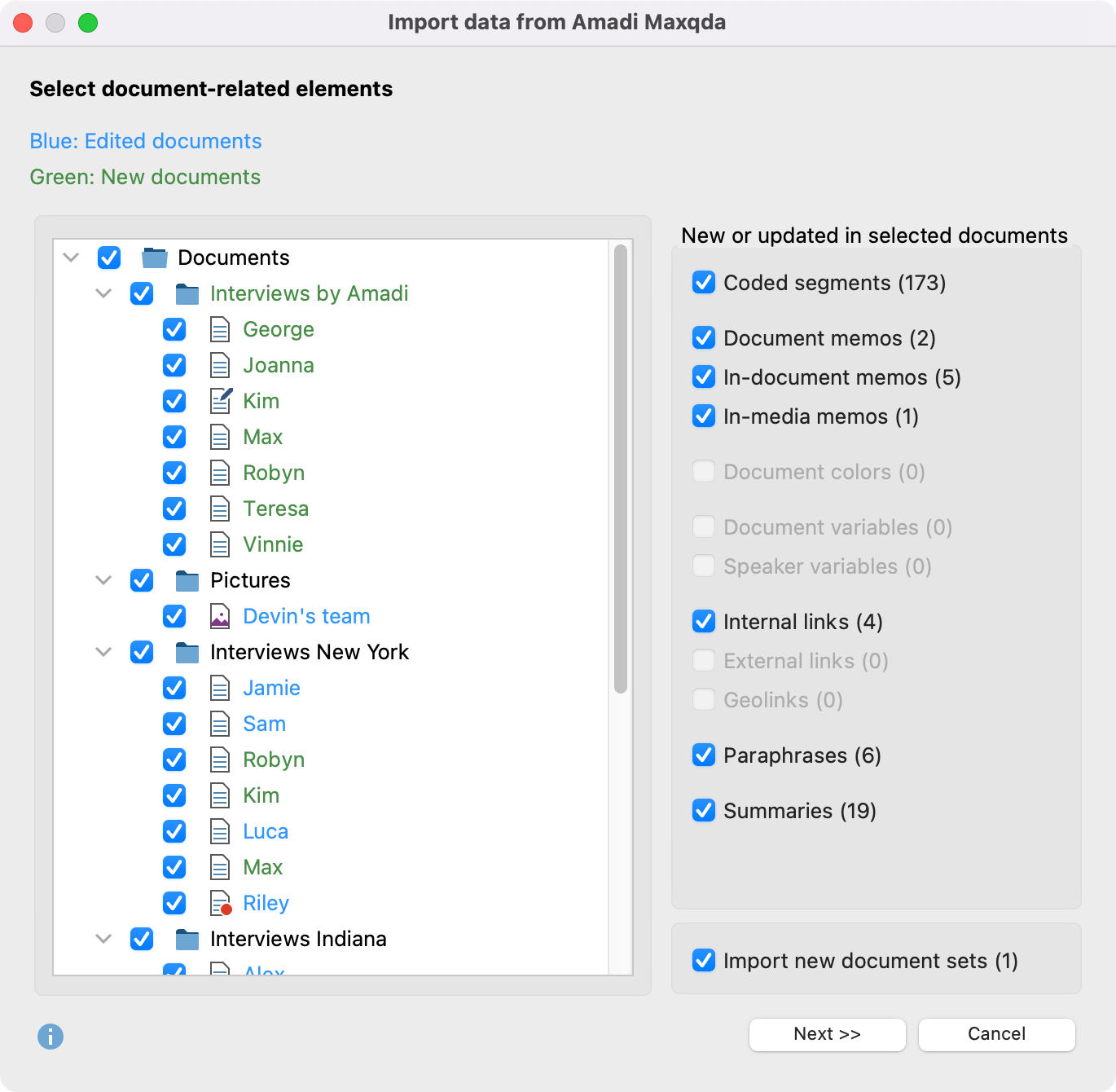Viewport: 1116px width, 1092px height.
Task: Click Riley's memo-marked document icon
Action: tap(220, 903)
